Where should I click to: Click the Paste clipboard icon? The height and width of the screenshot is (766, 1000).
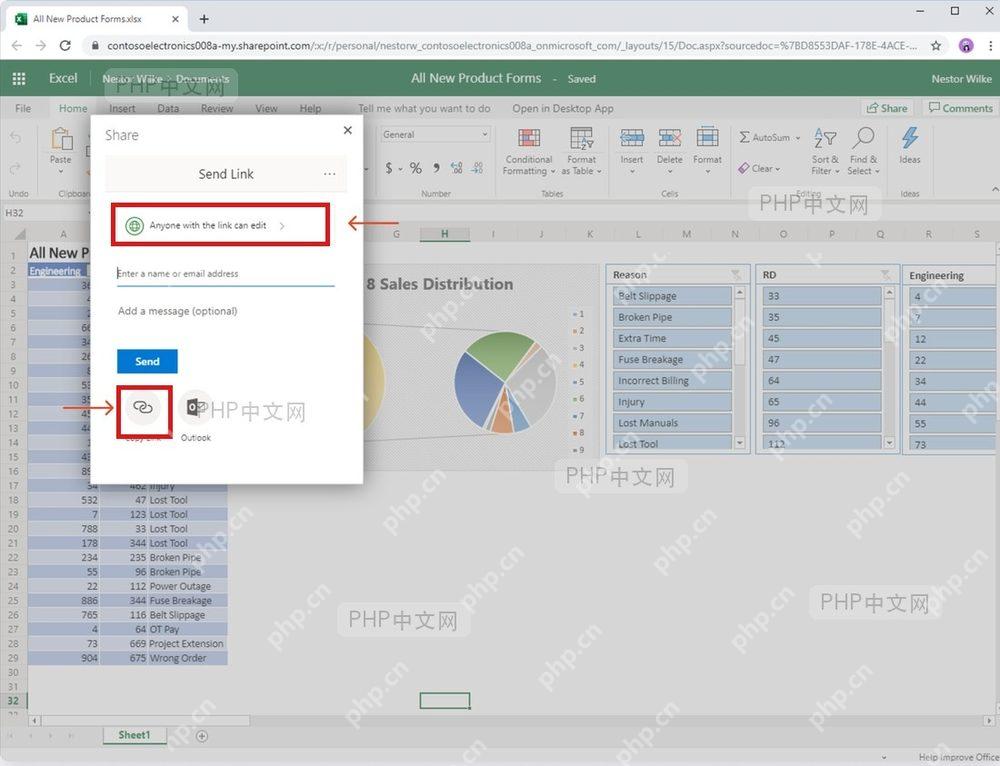coord(61,139)
